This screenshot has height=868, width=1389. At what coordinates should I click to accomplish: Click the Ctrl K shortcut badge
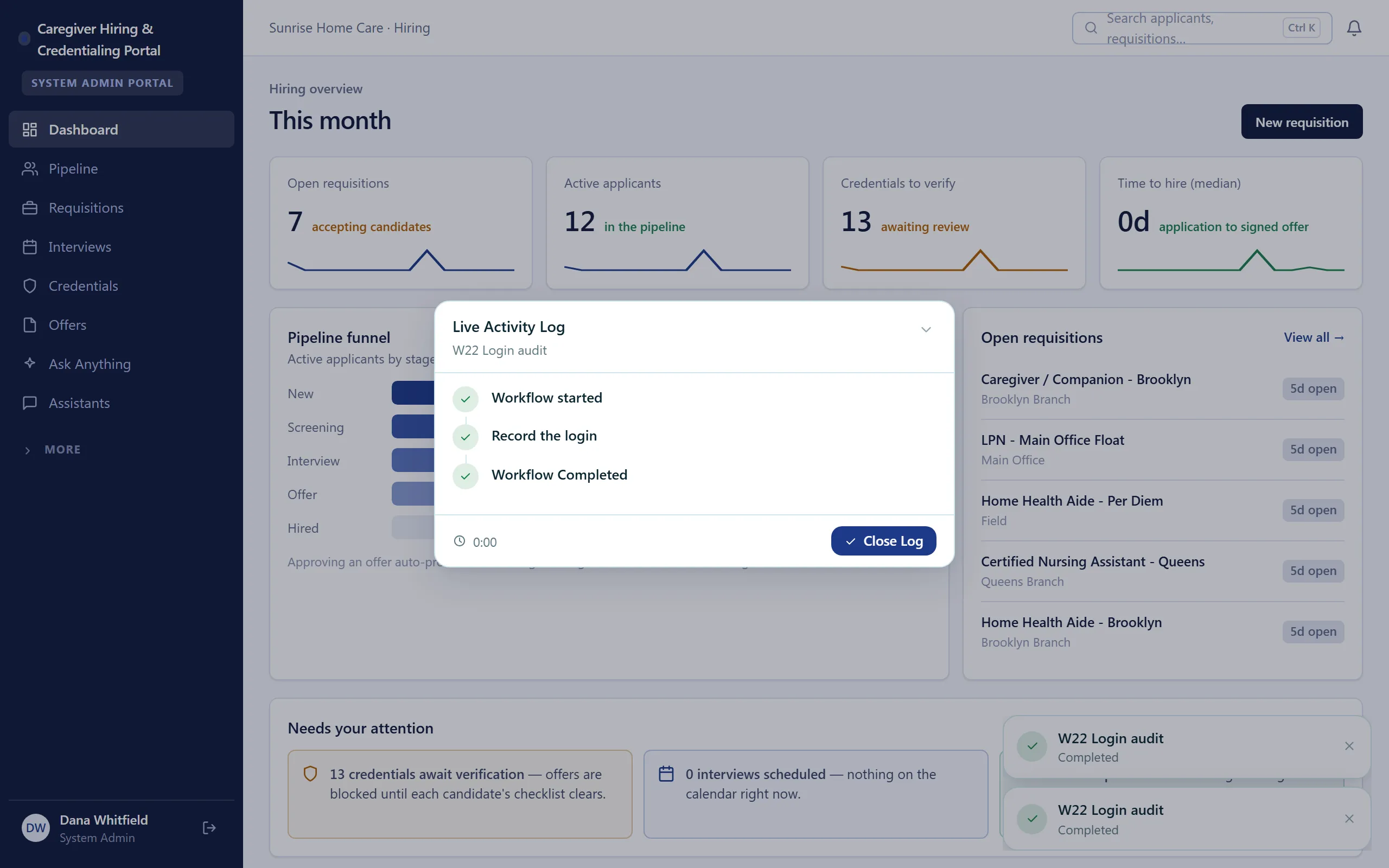point(1301,28)
